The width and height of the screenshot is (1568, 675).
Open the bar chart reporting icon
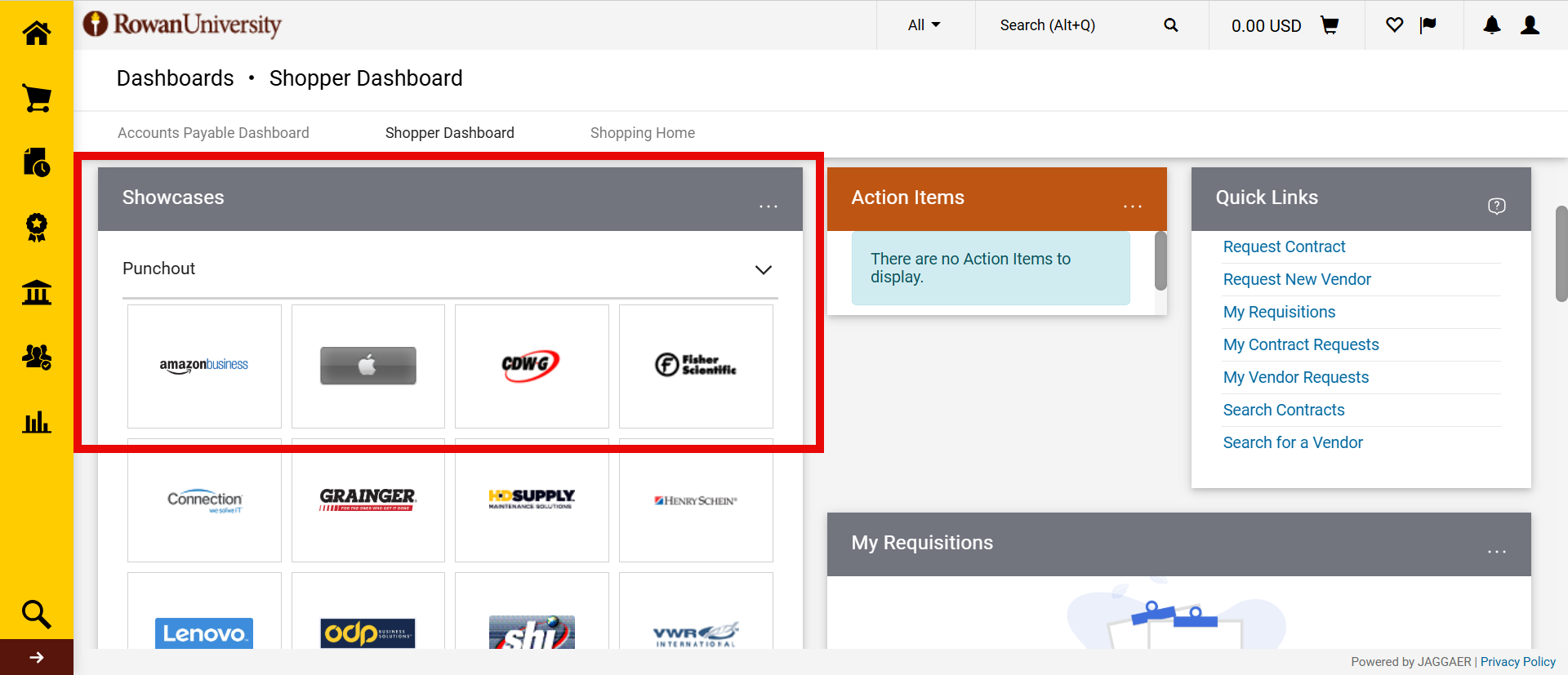coord(37,422)
